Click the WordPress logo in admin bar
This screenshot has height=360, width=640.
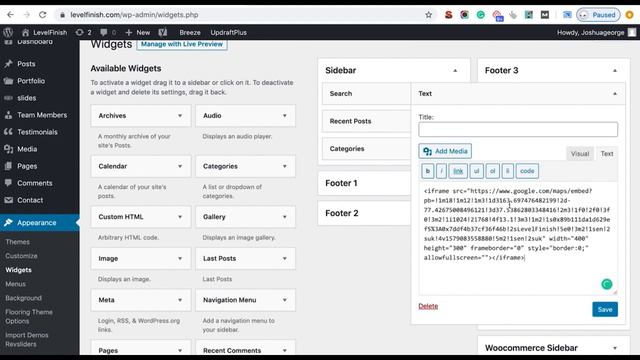coord(8,32)
